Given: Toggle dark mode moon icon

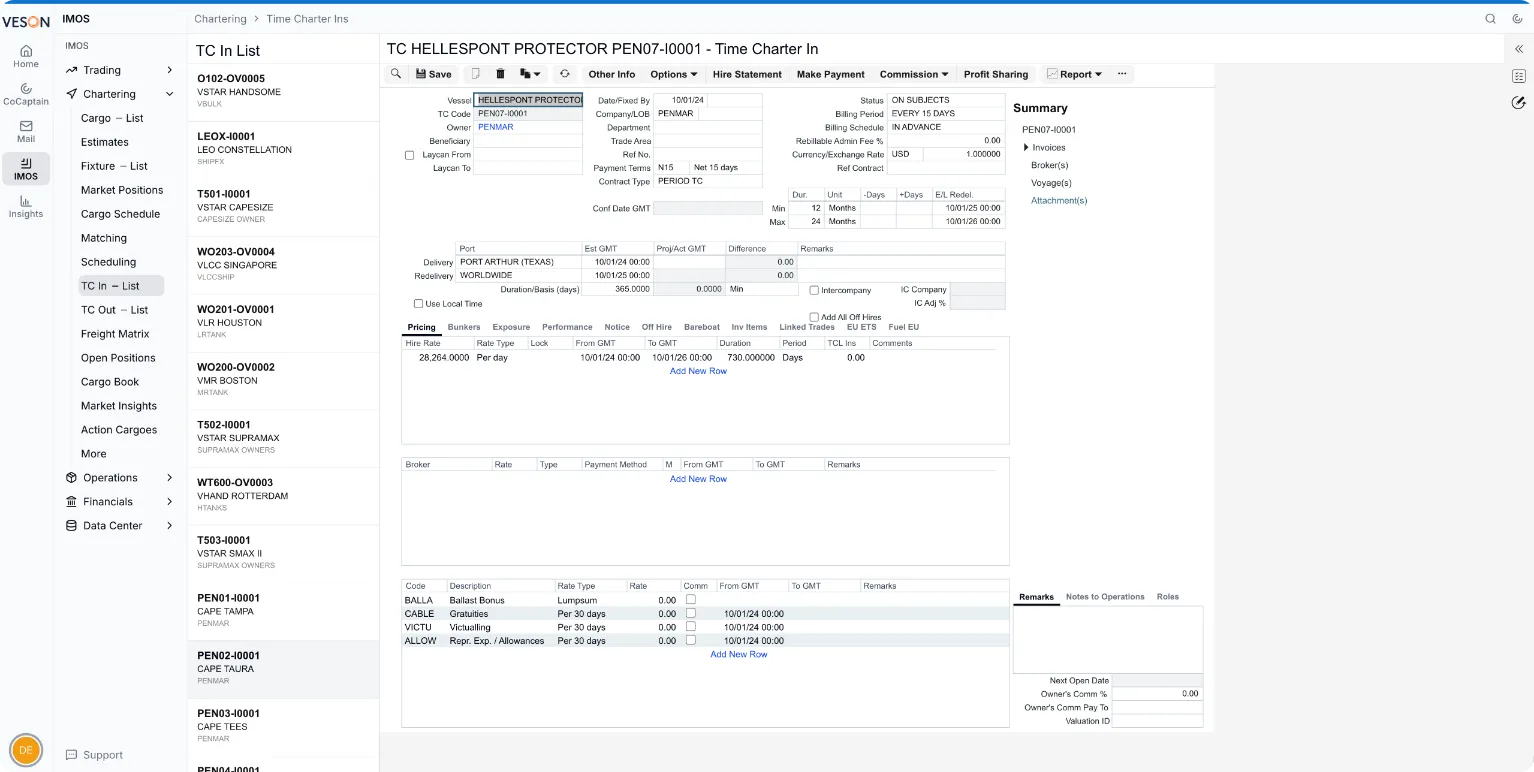Looking at the screenshot, I should [1518, 18].
